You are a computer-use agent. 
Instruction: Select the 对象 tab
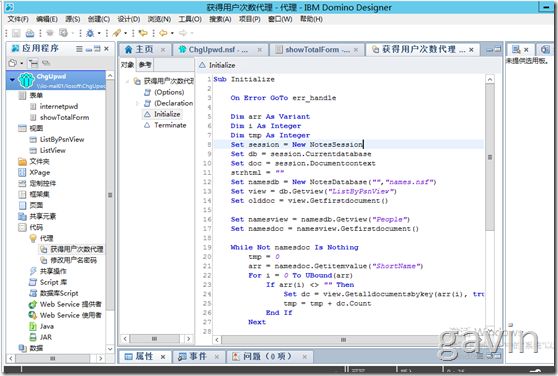click(x=127, y=64)
